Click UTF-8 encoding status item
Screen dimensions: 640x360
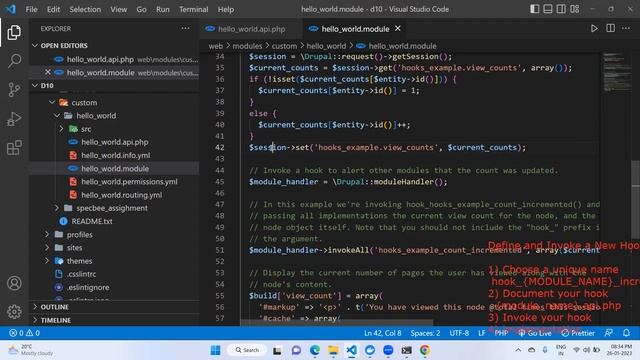click(x=459, y=333)
